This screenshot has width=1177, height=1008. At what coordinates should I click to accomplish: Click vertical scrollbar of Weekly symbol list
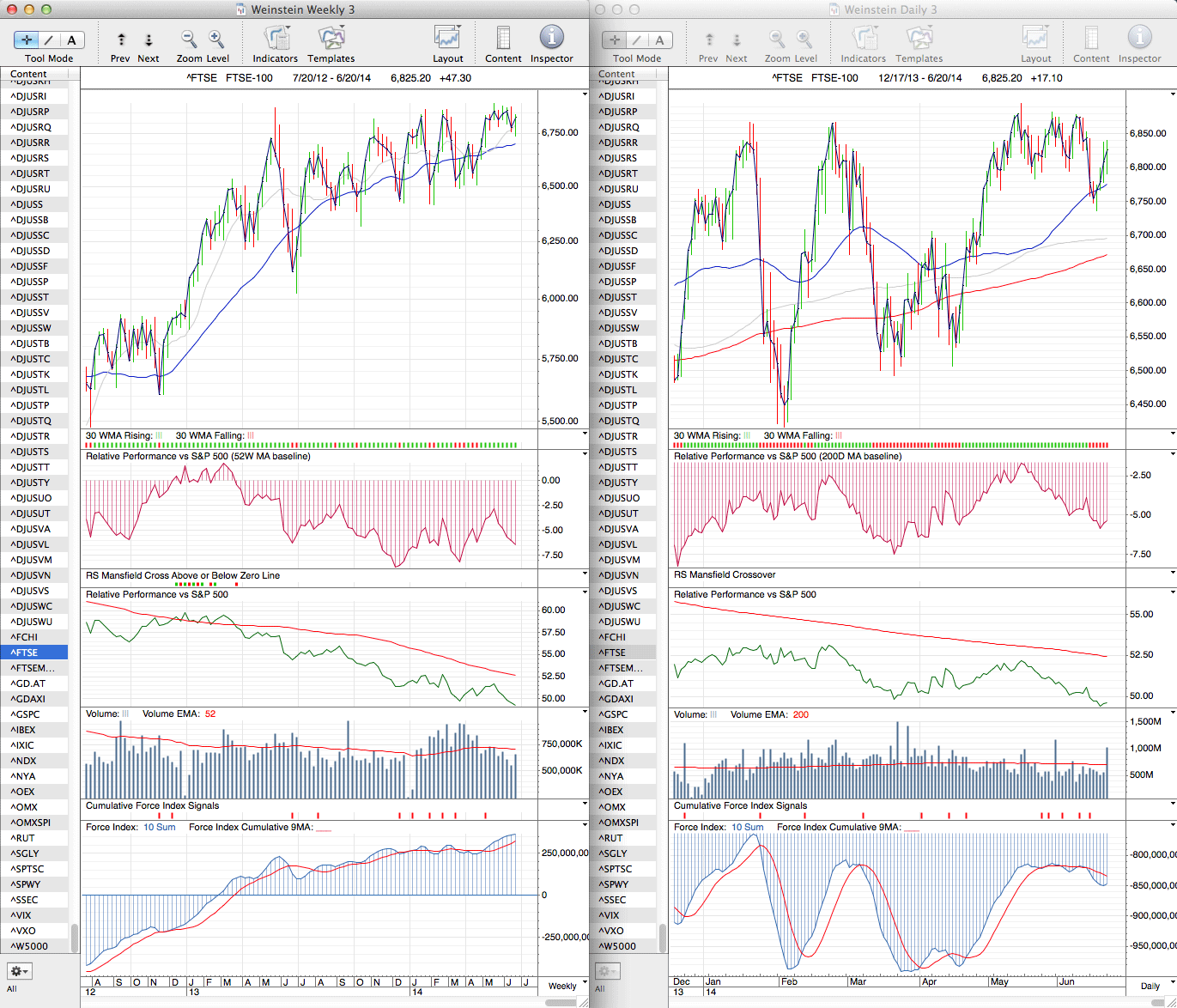(75, 936)
